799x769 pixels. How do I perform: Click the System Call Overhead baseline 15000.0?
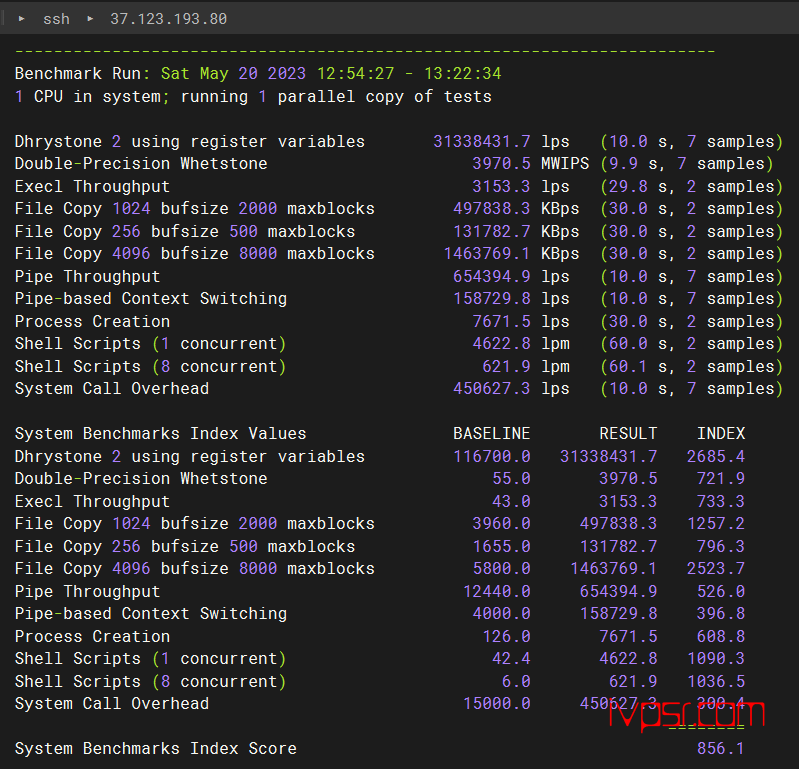497,703
